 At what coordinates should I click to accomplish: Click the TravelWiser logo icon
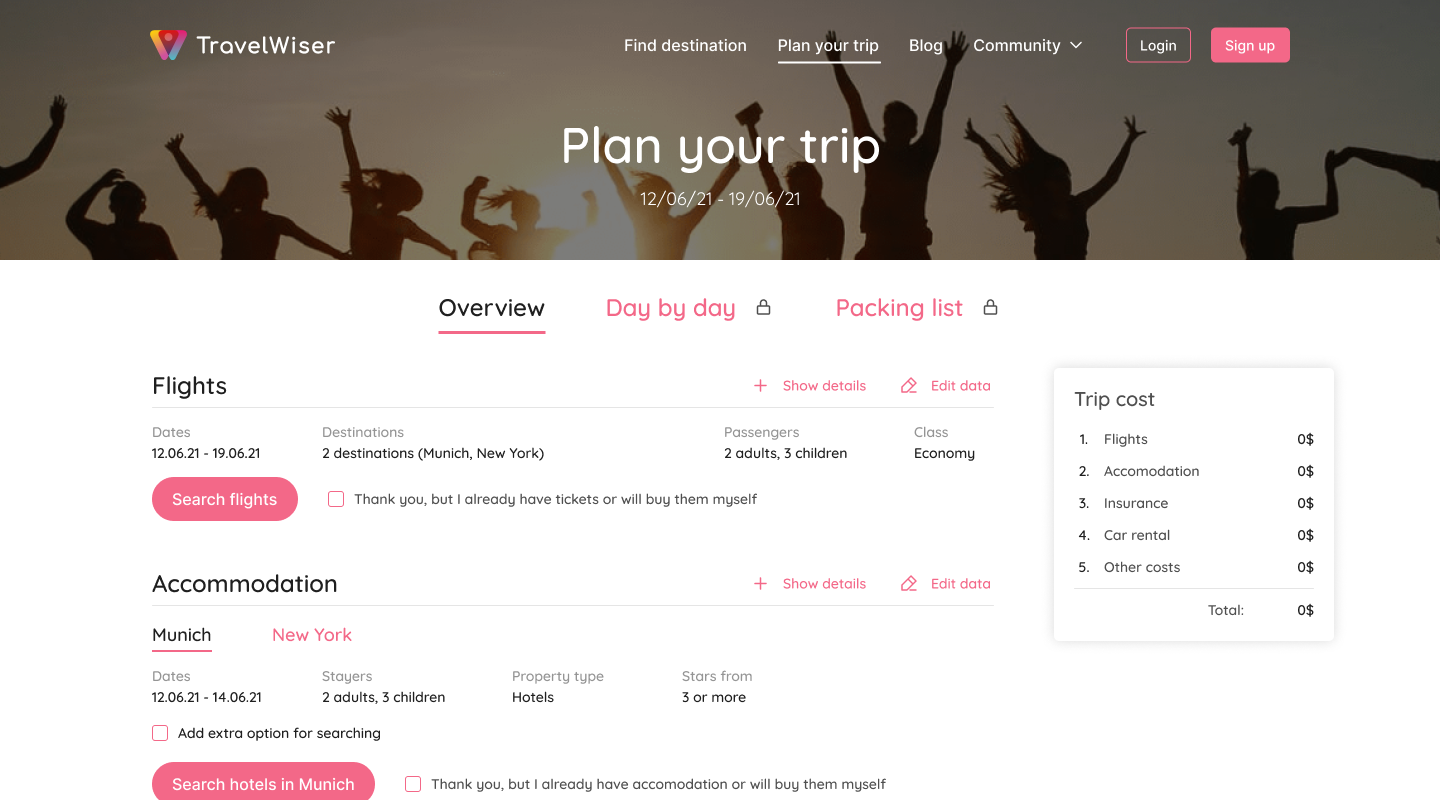[x=168, y=45]
